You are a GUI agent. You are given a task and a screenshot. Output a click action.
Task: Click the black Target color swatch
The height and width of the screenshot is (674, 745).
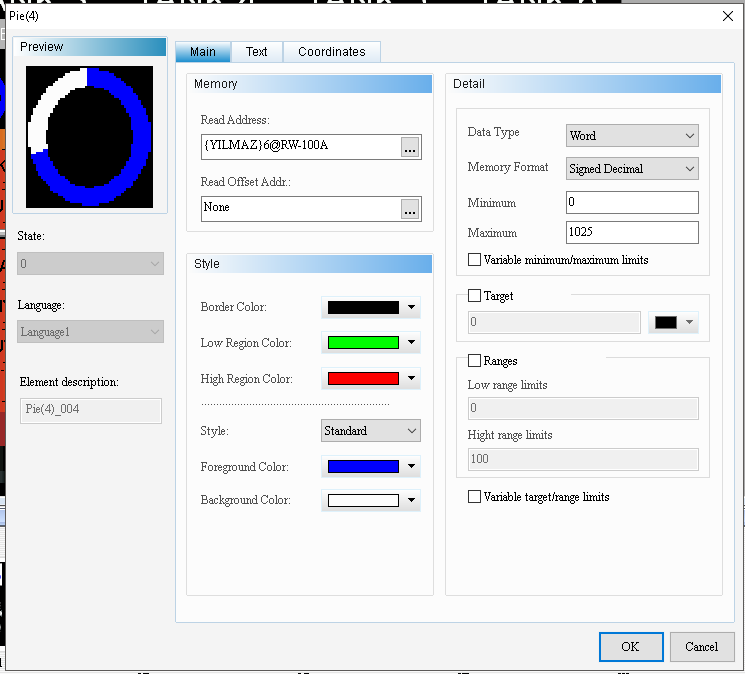click(x=666, y=323)
